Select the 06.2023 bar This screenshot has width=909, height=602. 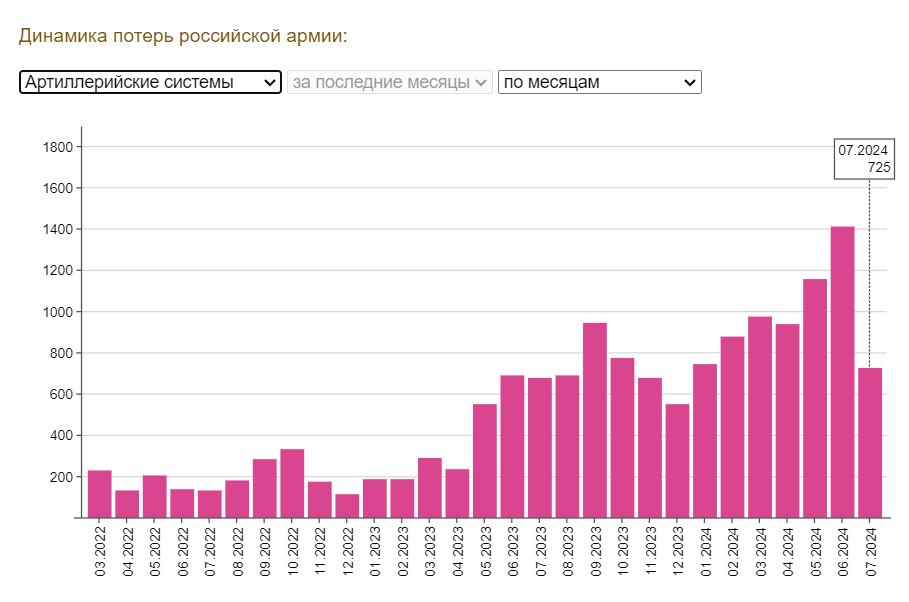coord(512,447)
